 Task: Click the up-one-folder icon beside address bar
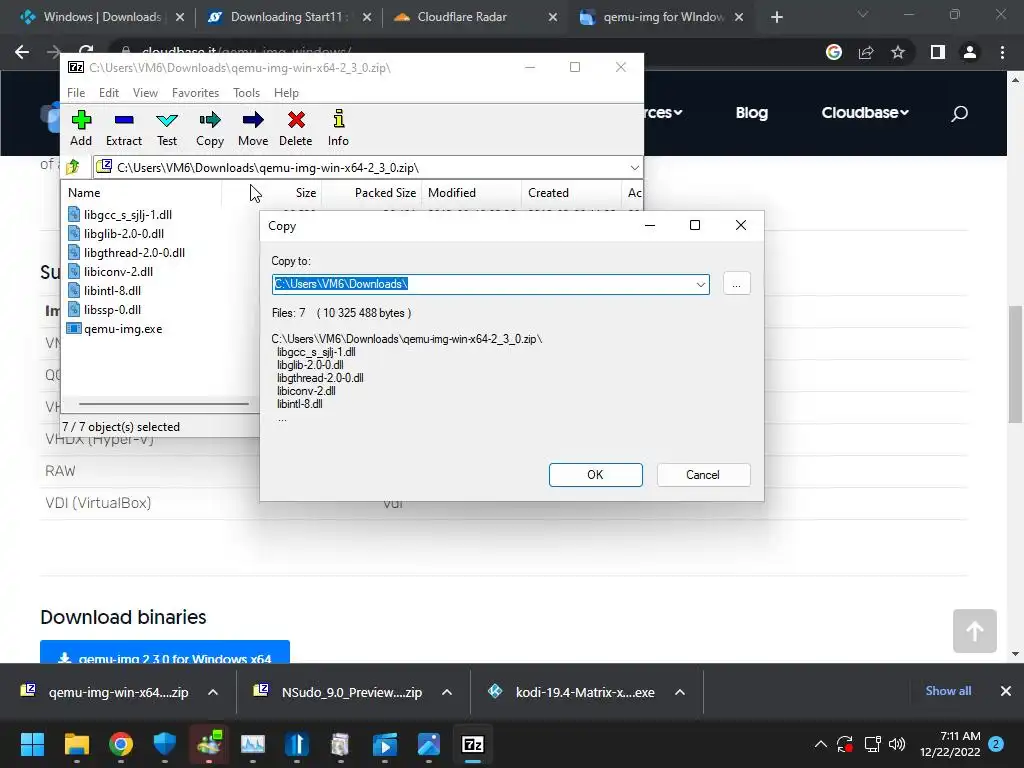(73, 168)
